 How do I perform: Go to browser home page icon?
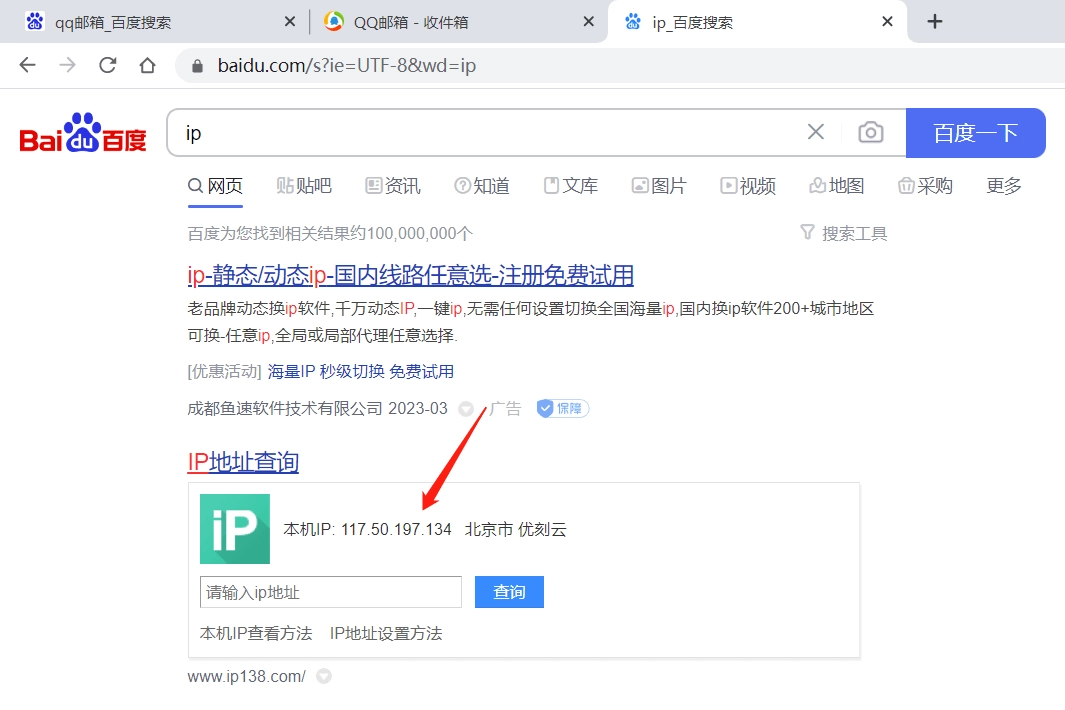click(148, 66)
